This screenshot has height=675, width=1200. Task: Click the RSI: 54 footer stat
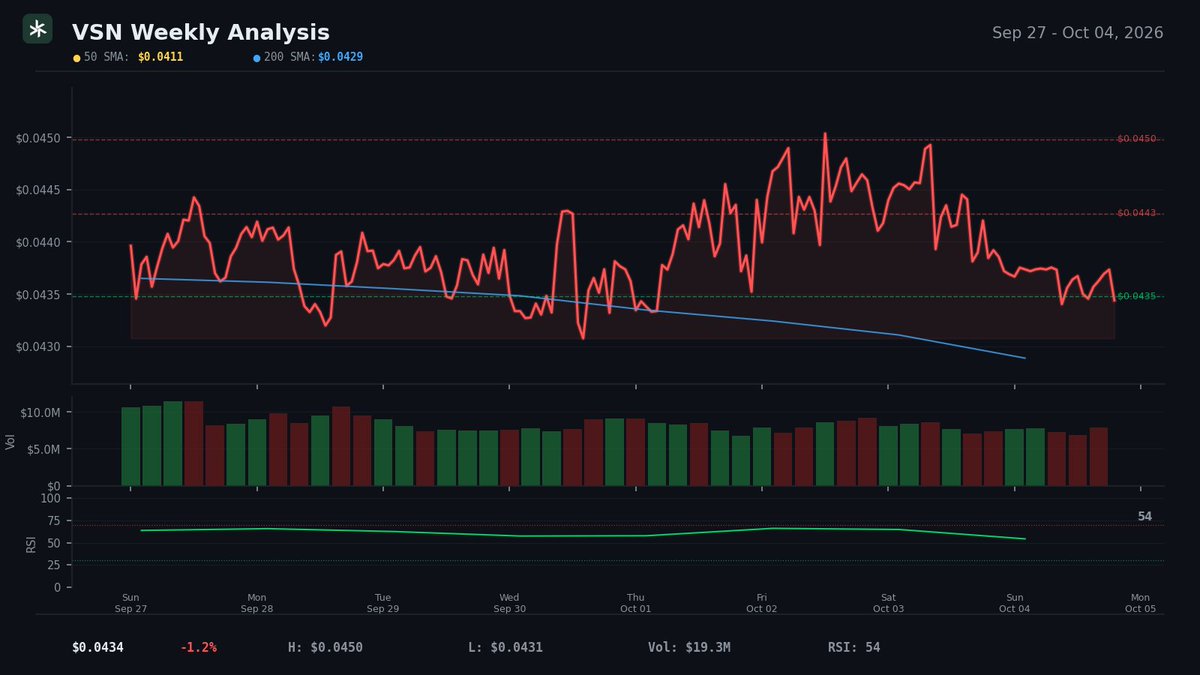tap(854, 648)
